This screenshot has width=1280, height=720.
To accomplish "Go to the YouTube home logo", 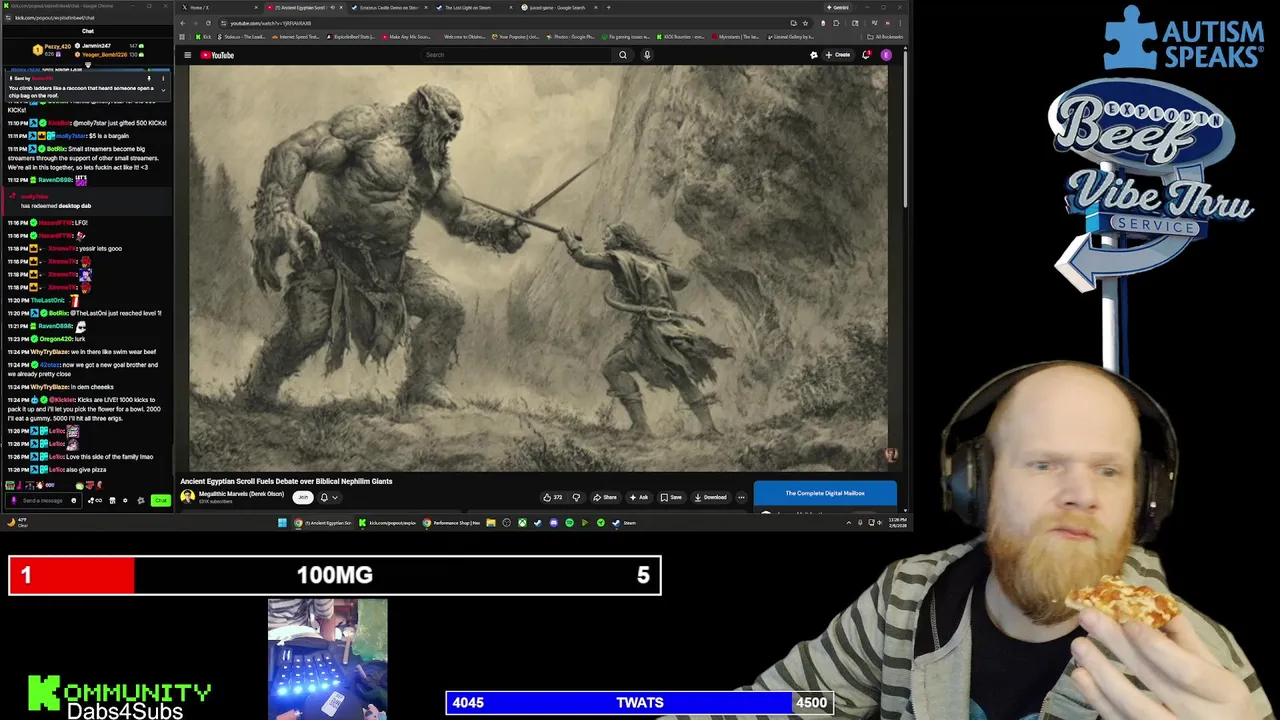I will [x=218, y=55].
